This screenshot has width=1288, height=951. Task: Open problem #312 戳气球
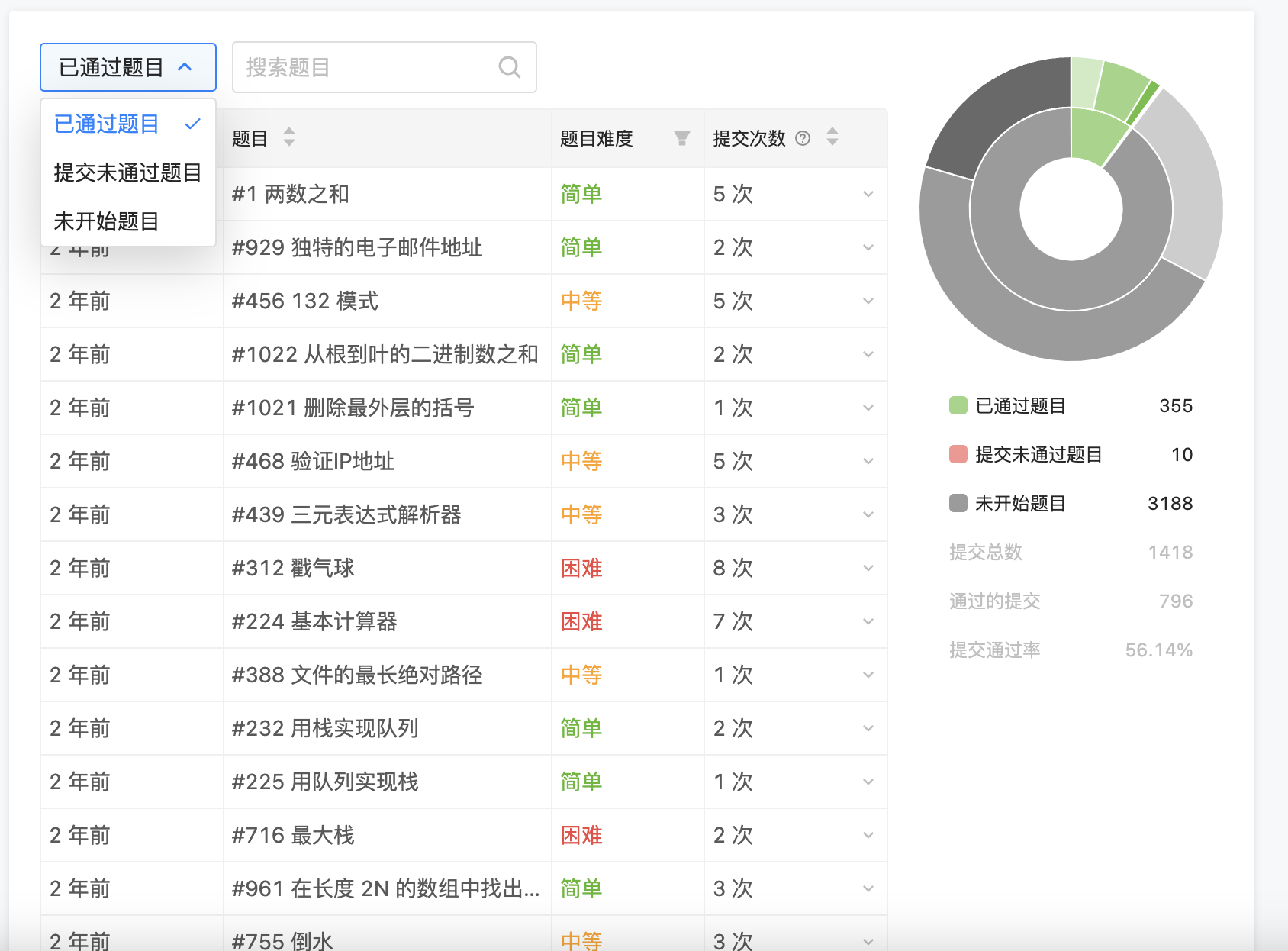293,568
